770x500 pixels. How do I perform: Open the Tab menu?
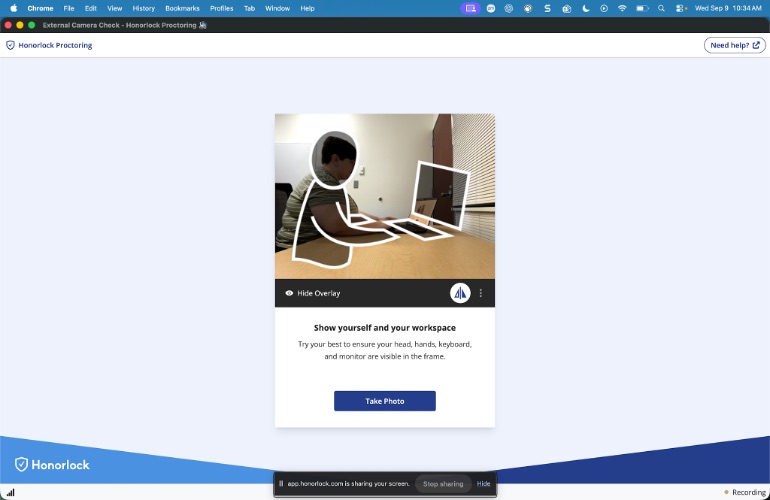pos(249,8)
